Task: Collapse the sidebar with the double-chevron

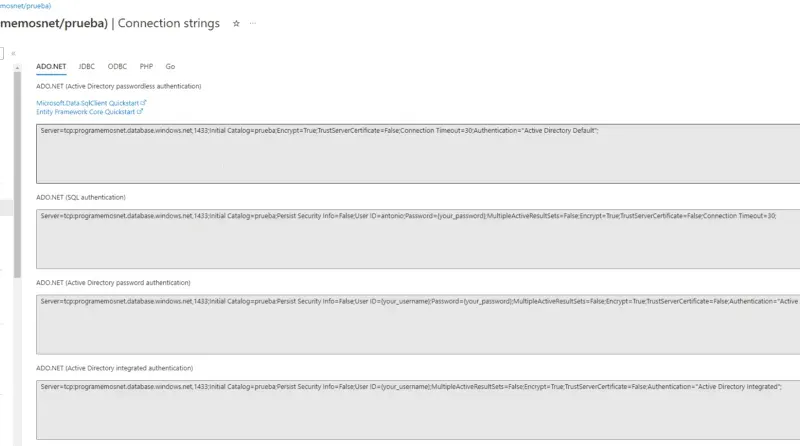Action: (13, 53)
